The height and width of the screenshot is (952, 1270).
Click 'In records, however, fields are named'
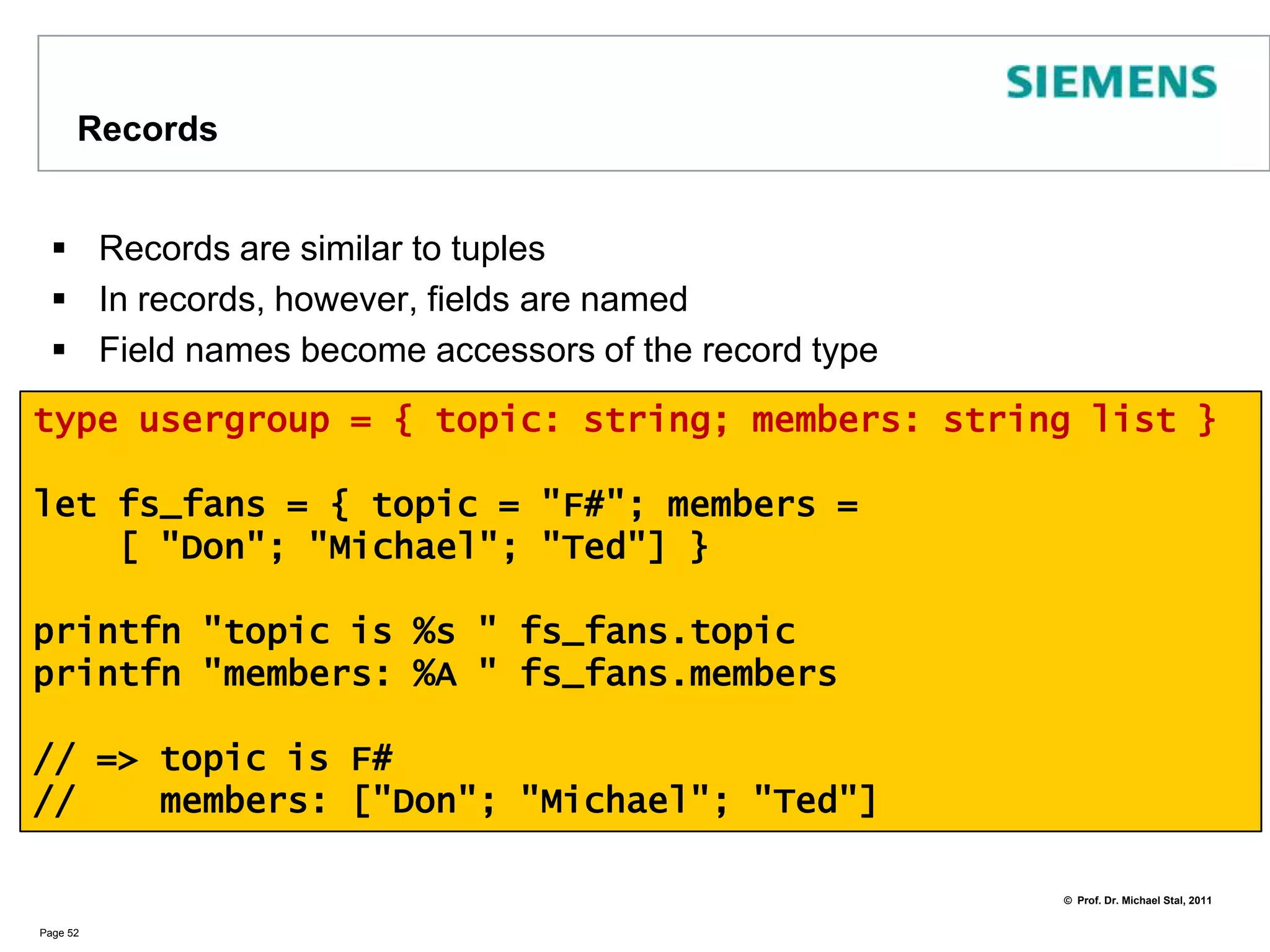[393, 299]
